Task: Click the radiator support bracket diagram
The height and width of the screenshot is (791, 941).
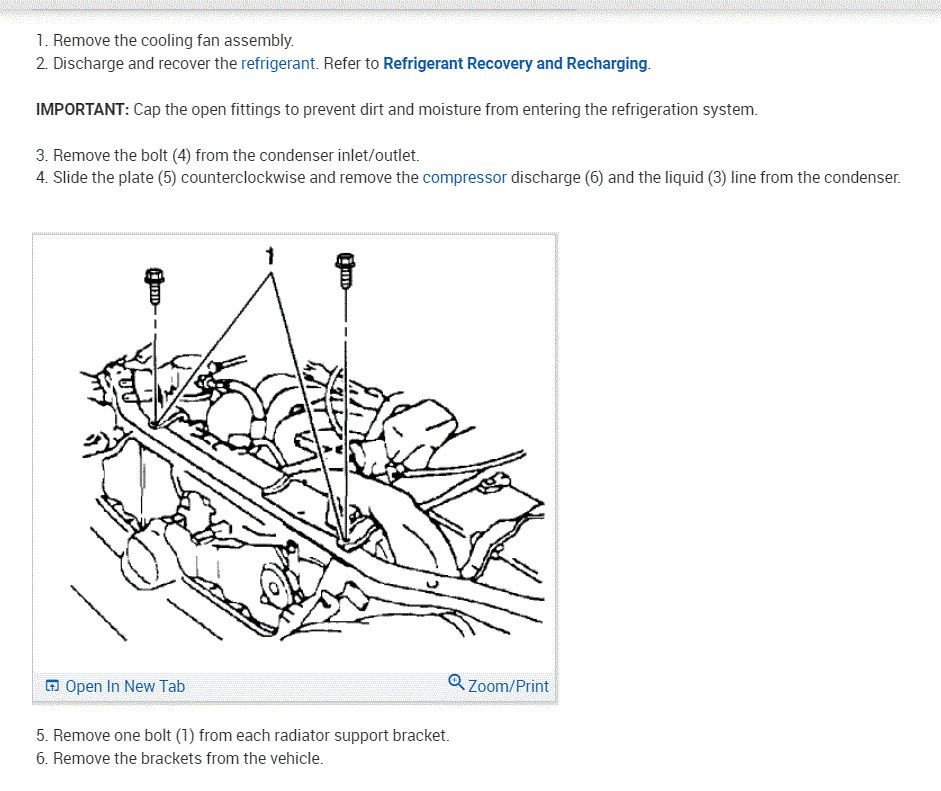Action: coord(295,453)
